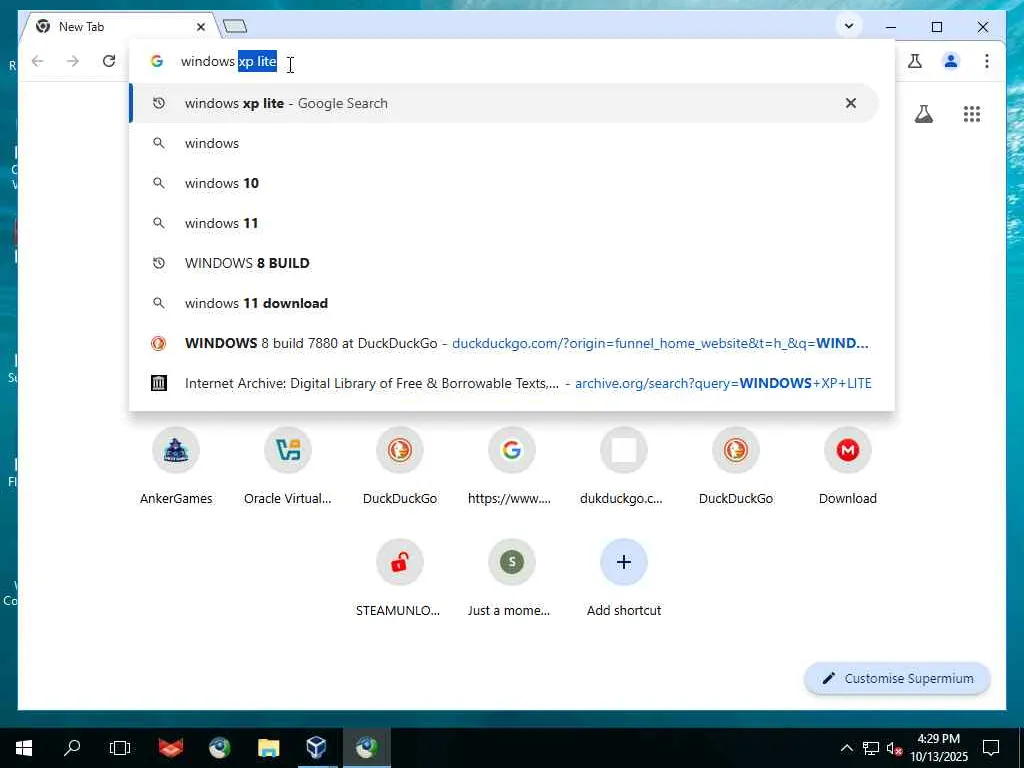Click the browser forward arrow
The height and width of the screenshot is (768, 1024).
[73, 61]
